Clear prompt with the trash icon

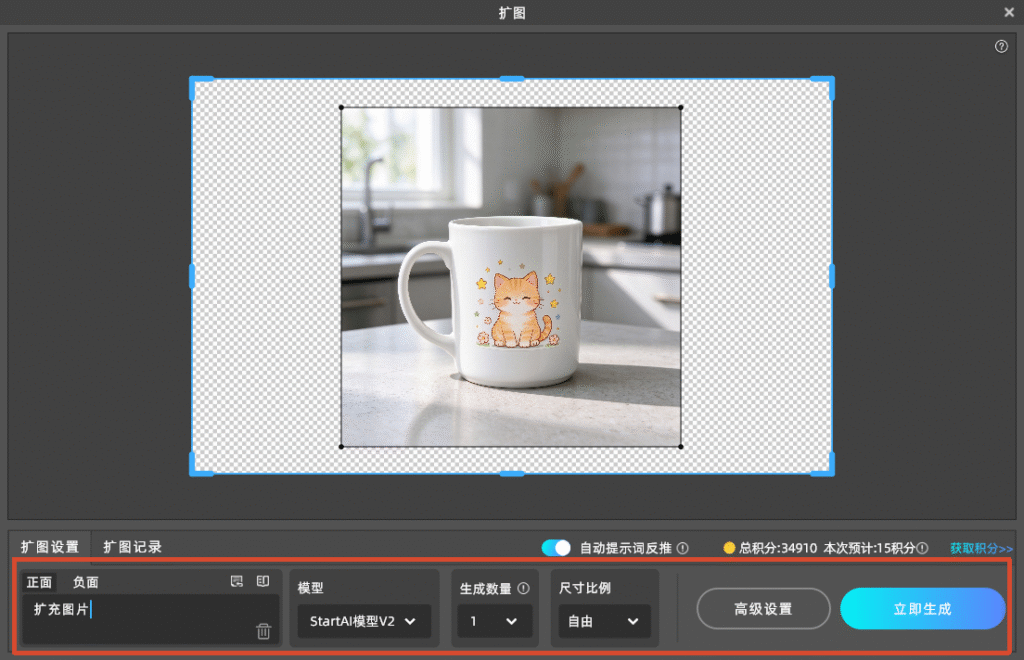point(264,631)
